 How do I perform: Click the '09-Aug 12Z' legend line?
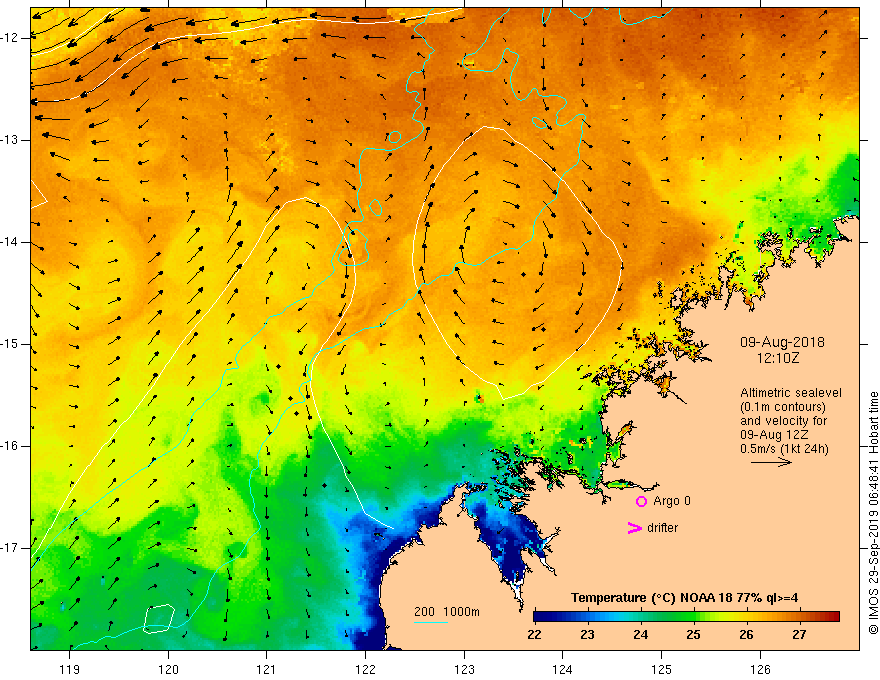tap(775, 435)
